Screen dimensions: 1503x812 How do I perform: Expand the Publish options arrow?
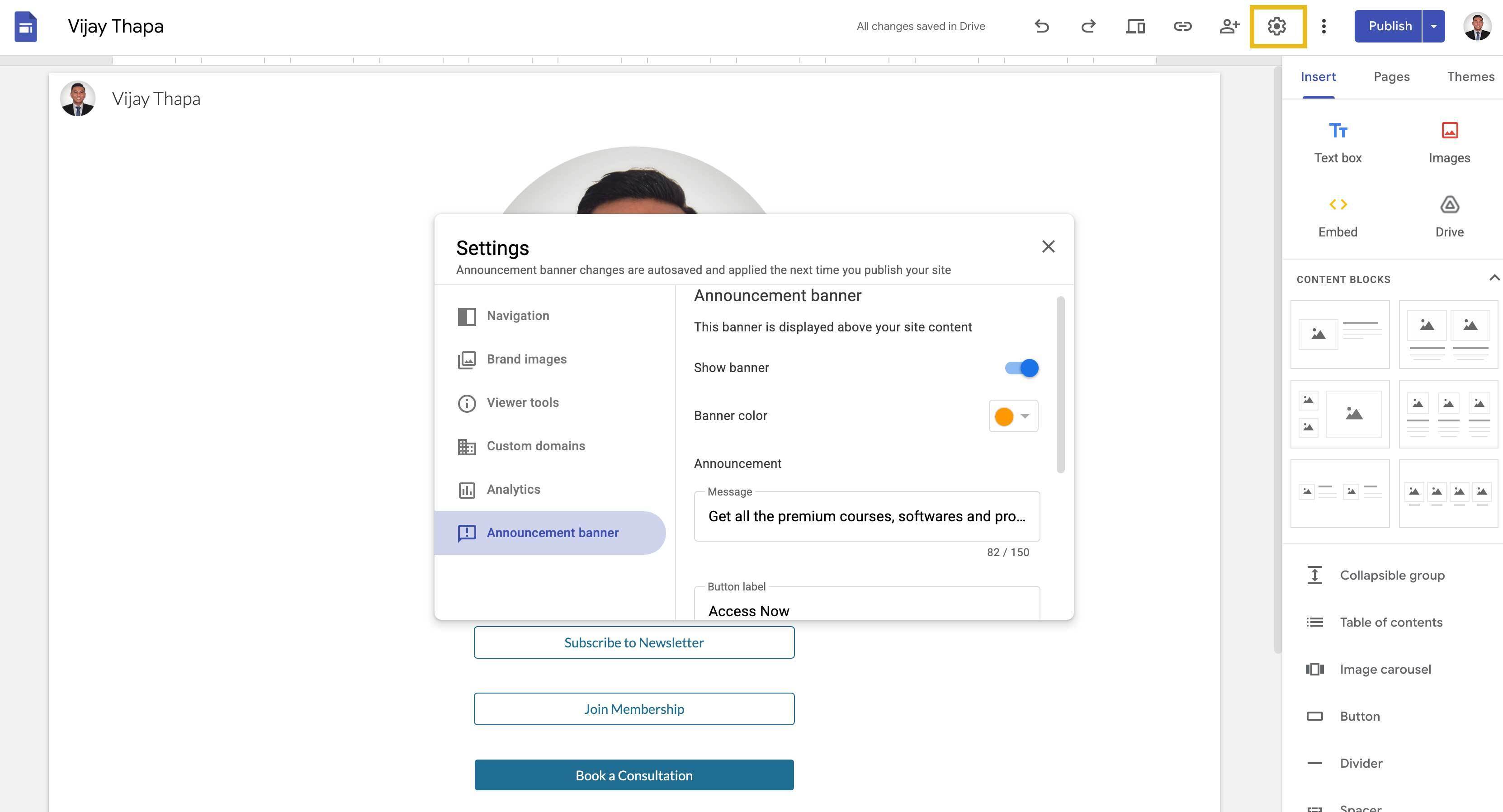point(1433,26)
